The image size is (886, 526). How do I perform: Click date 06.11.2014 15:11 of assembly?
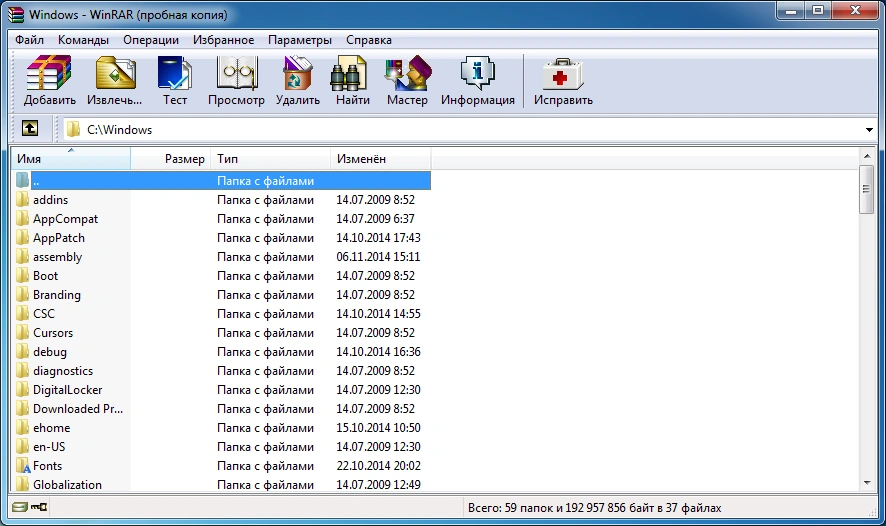coord(378,257)
